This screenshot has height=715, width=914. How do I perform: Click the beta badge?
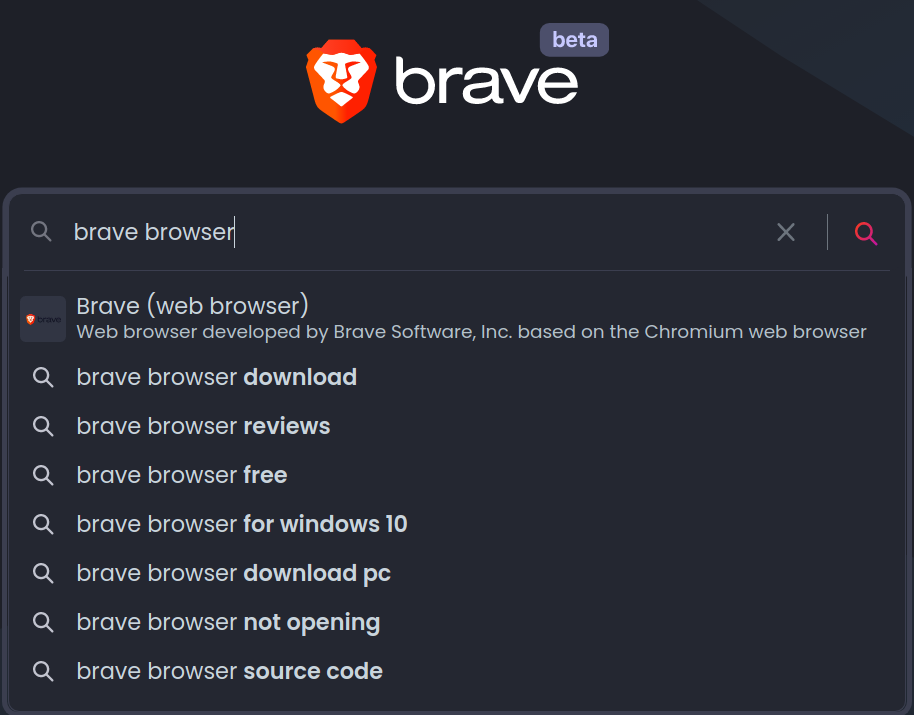point(574,40)
